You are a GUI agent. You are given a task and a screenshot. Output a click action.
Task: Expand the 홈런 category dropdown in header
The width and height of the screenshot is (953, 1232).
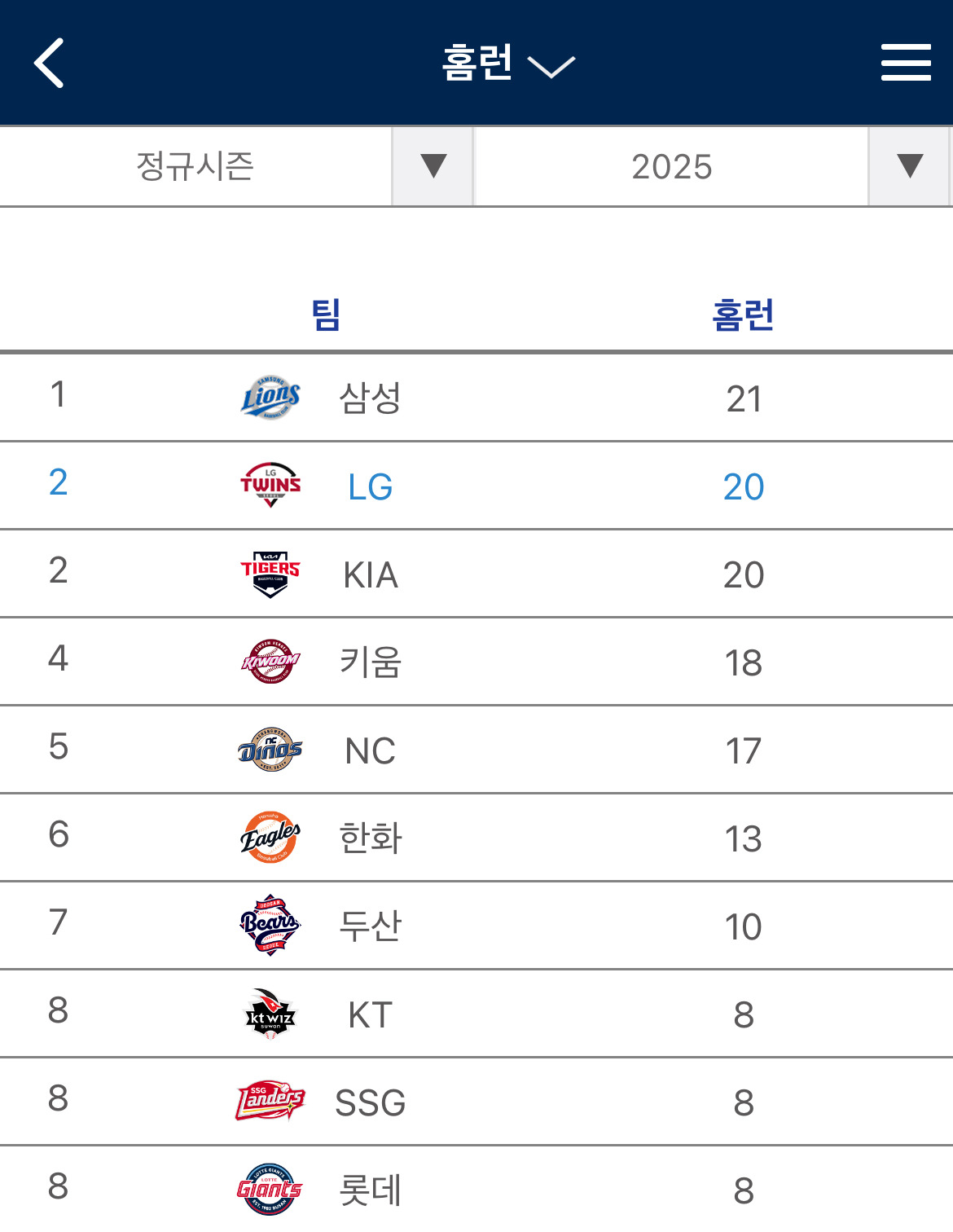[508, 63]
